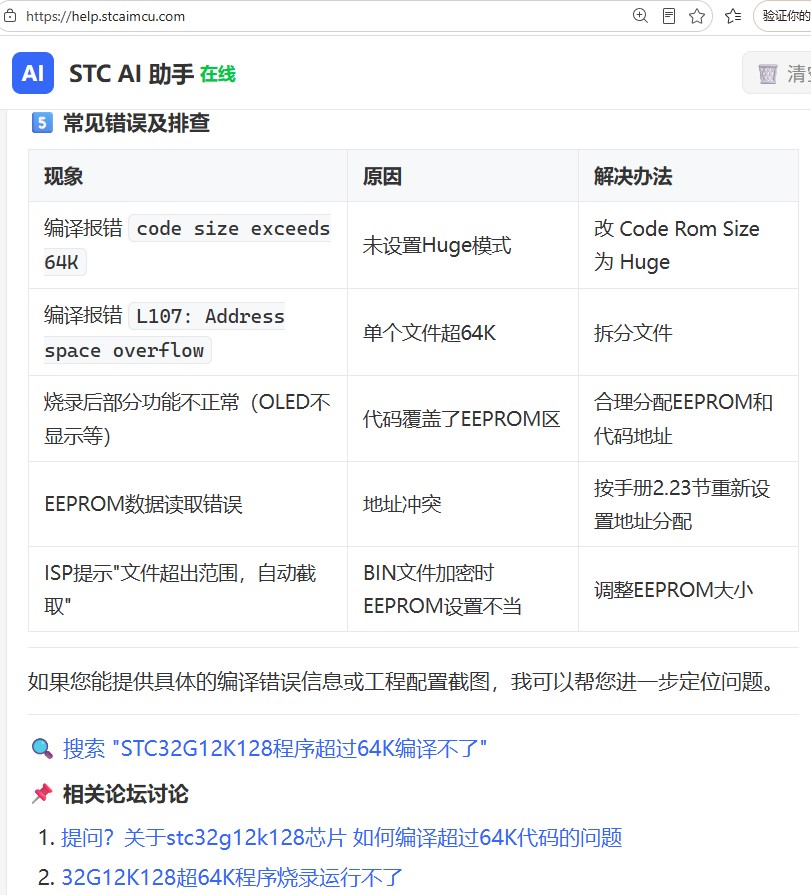Open forum link 32G12K128超64K程序烧录运行不了
The height and width of the screenshot is (895, 811).
pyautogui.click(x=232, y=878)
